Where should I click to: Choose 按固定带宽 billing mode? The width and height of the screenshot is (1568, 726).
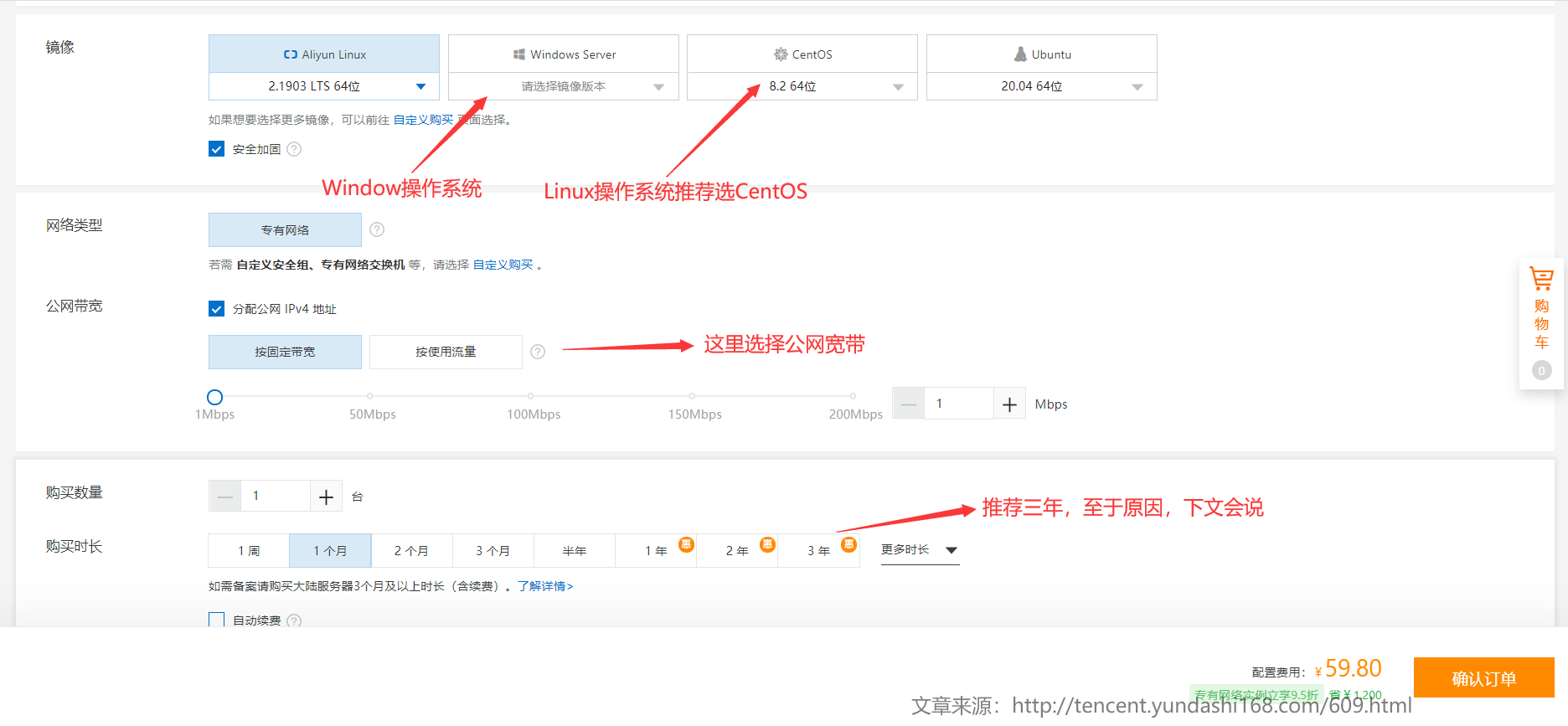pyautogui.click(x=285, y=352)
